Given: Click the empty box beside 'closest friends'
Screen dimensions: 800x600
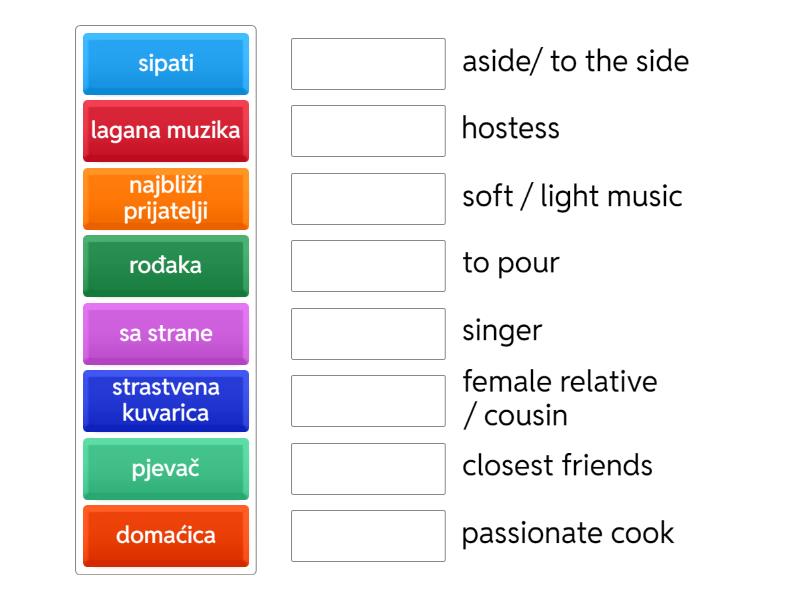Looking at the screenshot, I should coord(368,468).
